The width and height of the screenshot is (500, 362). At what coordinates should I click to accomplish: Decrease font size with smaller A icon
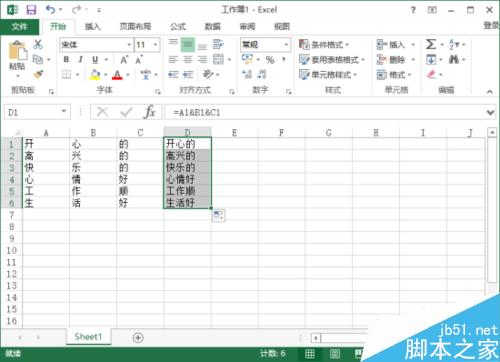pyautogui.click(x=139, y=60)
